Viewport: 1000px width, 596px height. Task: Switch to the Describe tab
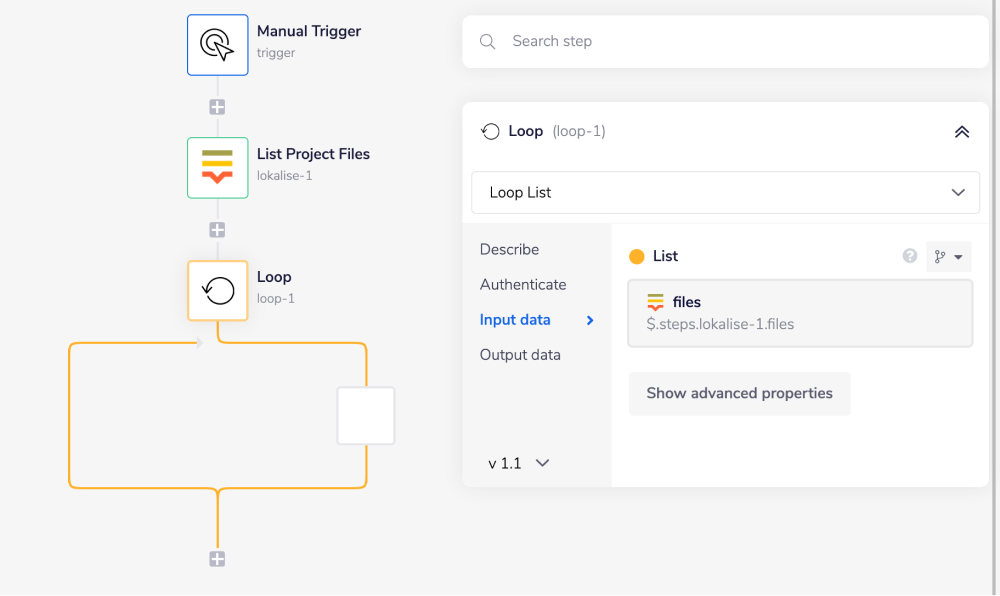[509, 249]
